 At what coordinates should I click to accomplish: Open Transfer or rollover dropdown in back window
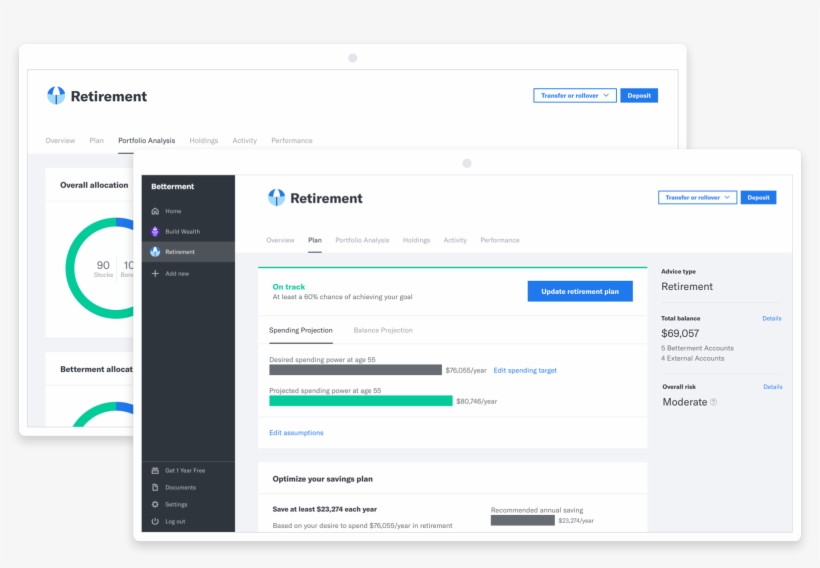[575, 95]
